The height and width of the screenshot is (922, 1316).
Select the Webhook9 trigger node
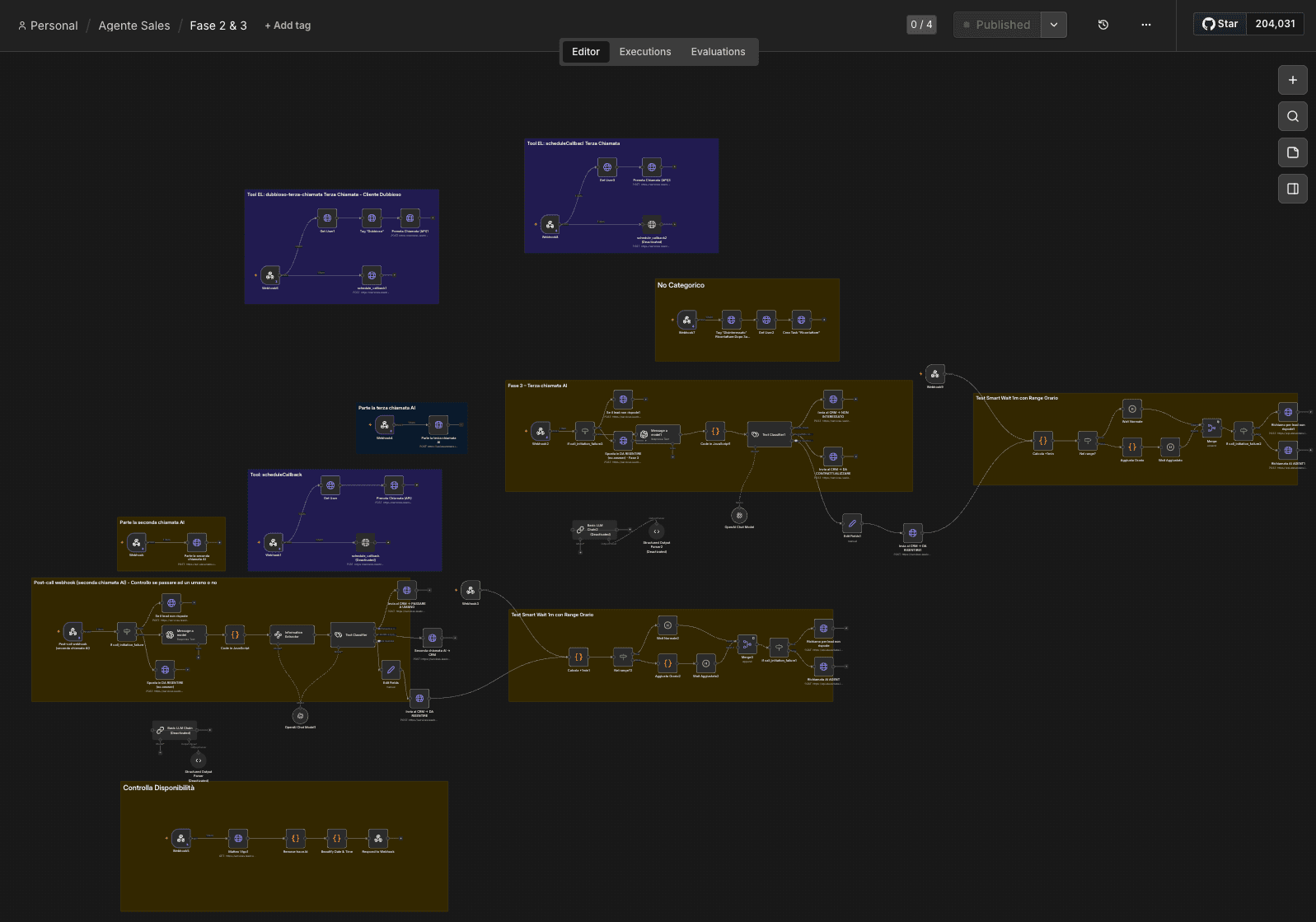pos(935,373)
